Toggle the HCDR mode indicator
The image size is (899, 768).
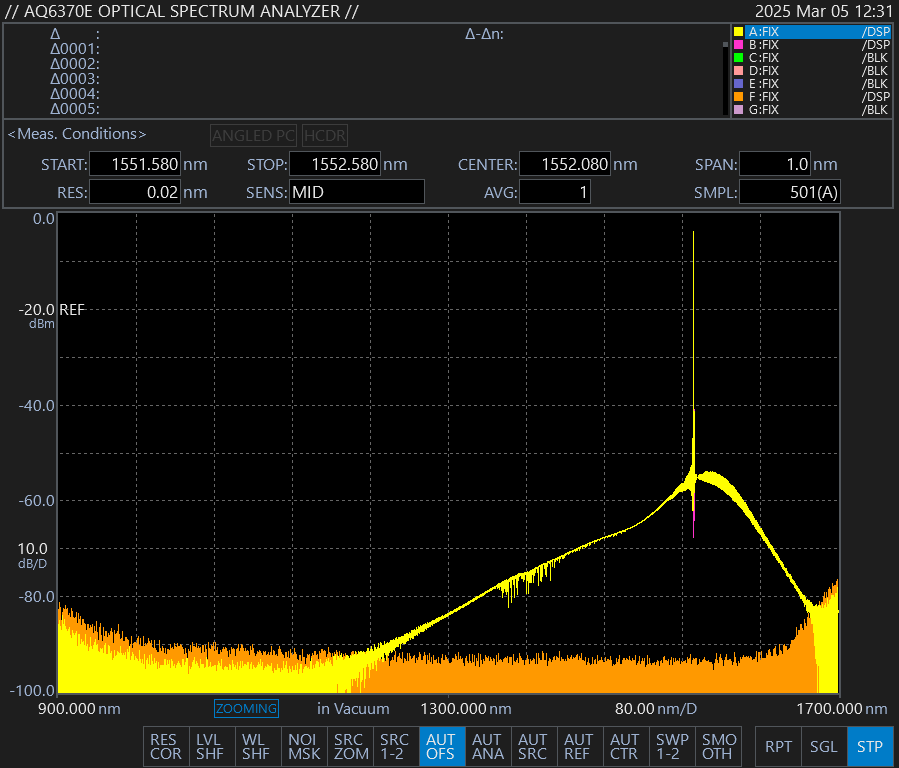[x=325, y=135]
